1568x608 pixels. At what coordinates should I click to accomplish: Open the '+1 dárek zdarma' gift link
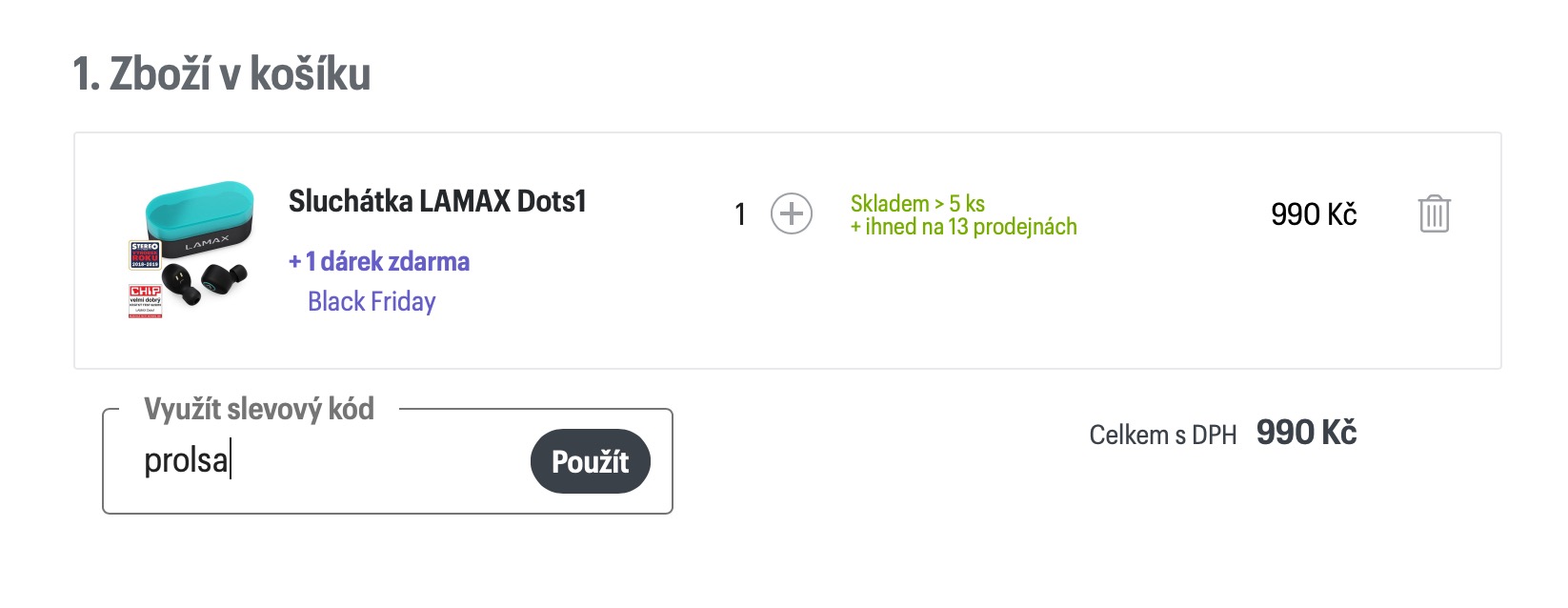click(x=379, y=261)
